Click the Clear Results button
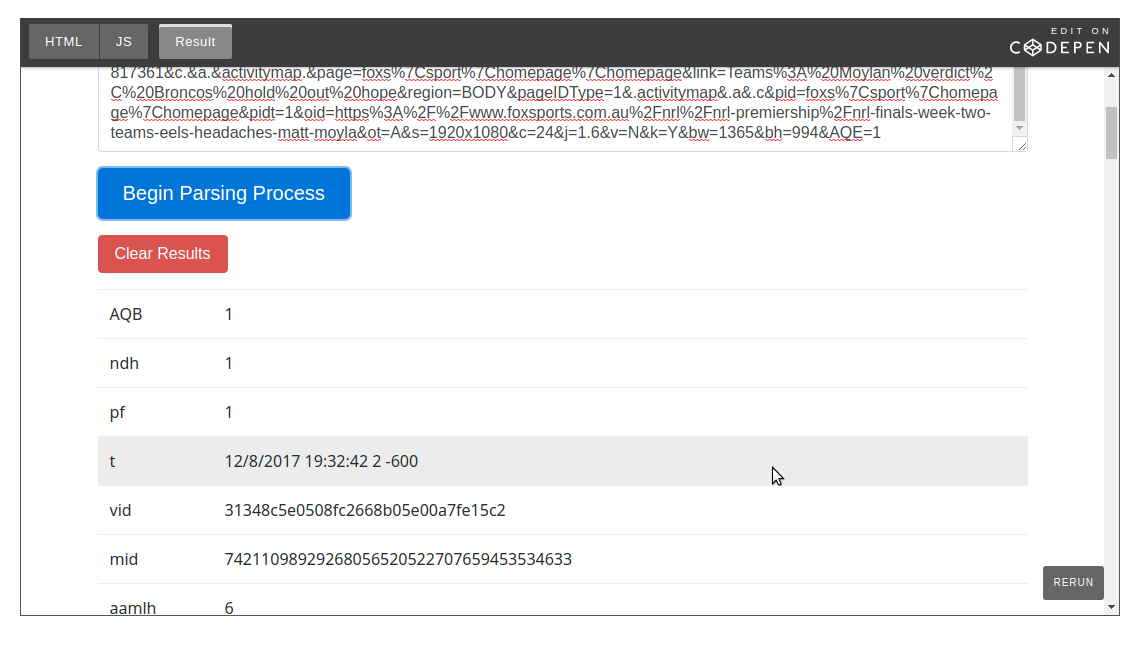This screenshot has height=649, width=1140. coord(163,254)
